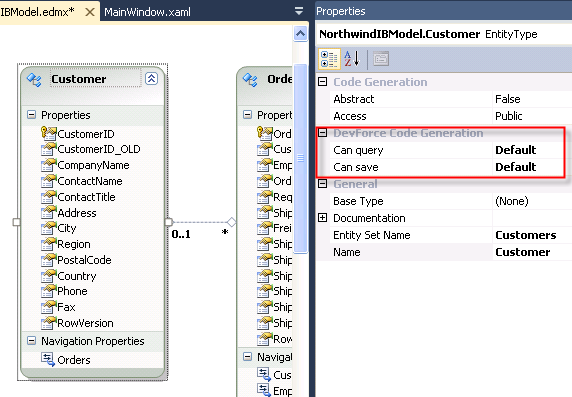Click the Order entity type icon in header
The height and width of the screenshot is (397, 572).
pos(250,80)
